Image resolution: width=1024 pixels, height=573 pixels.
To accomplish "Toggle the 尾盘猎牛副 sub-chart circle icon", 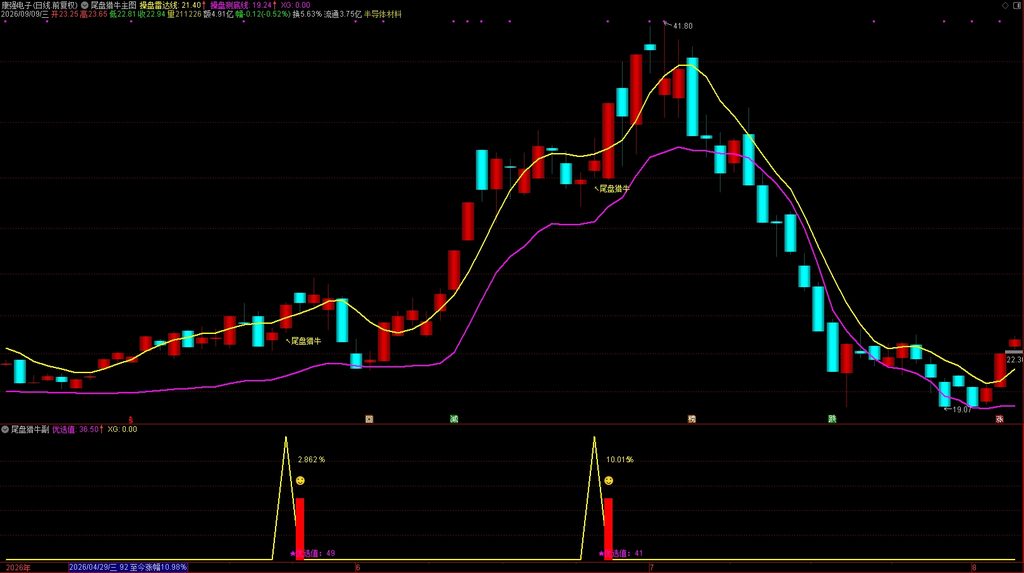I will (5, 429).
